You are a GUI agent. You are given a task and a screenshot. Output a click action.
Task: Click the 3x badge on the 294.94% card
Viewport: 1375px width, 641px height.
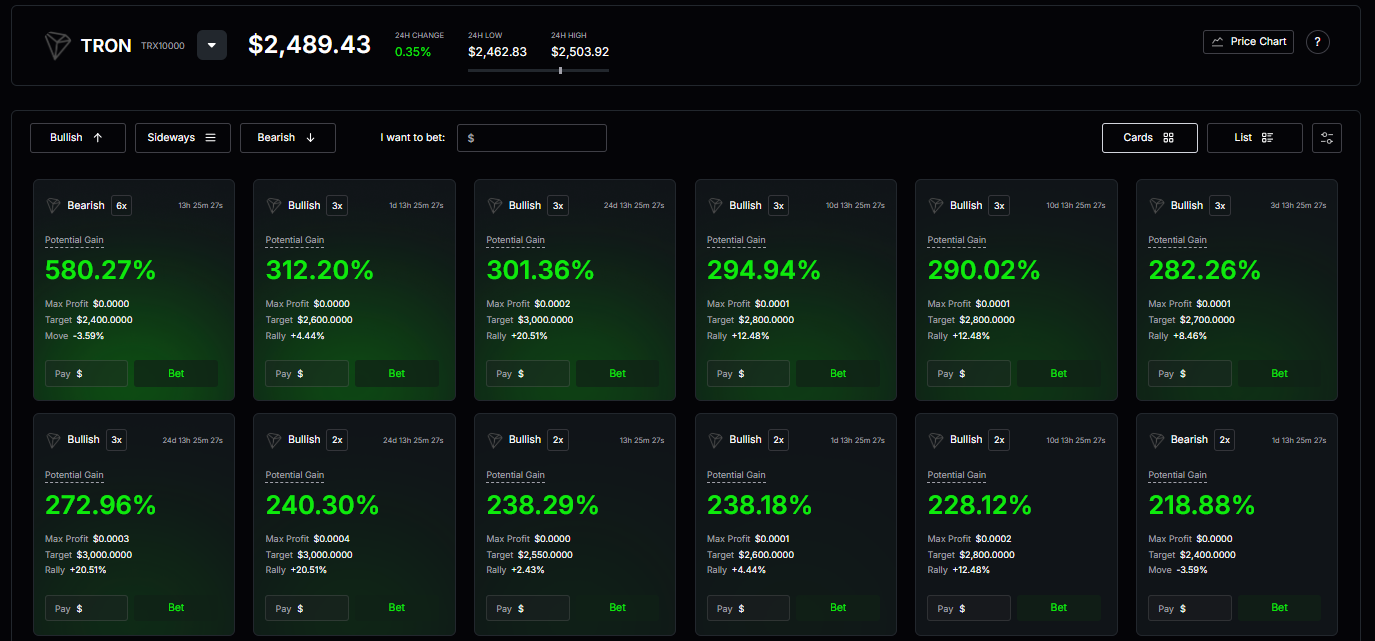pos(779,205)
